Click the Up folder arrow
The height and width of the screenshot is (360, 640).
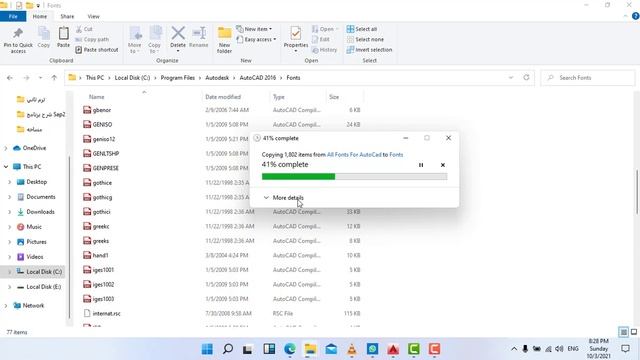(54, 78)
